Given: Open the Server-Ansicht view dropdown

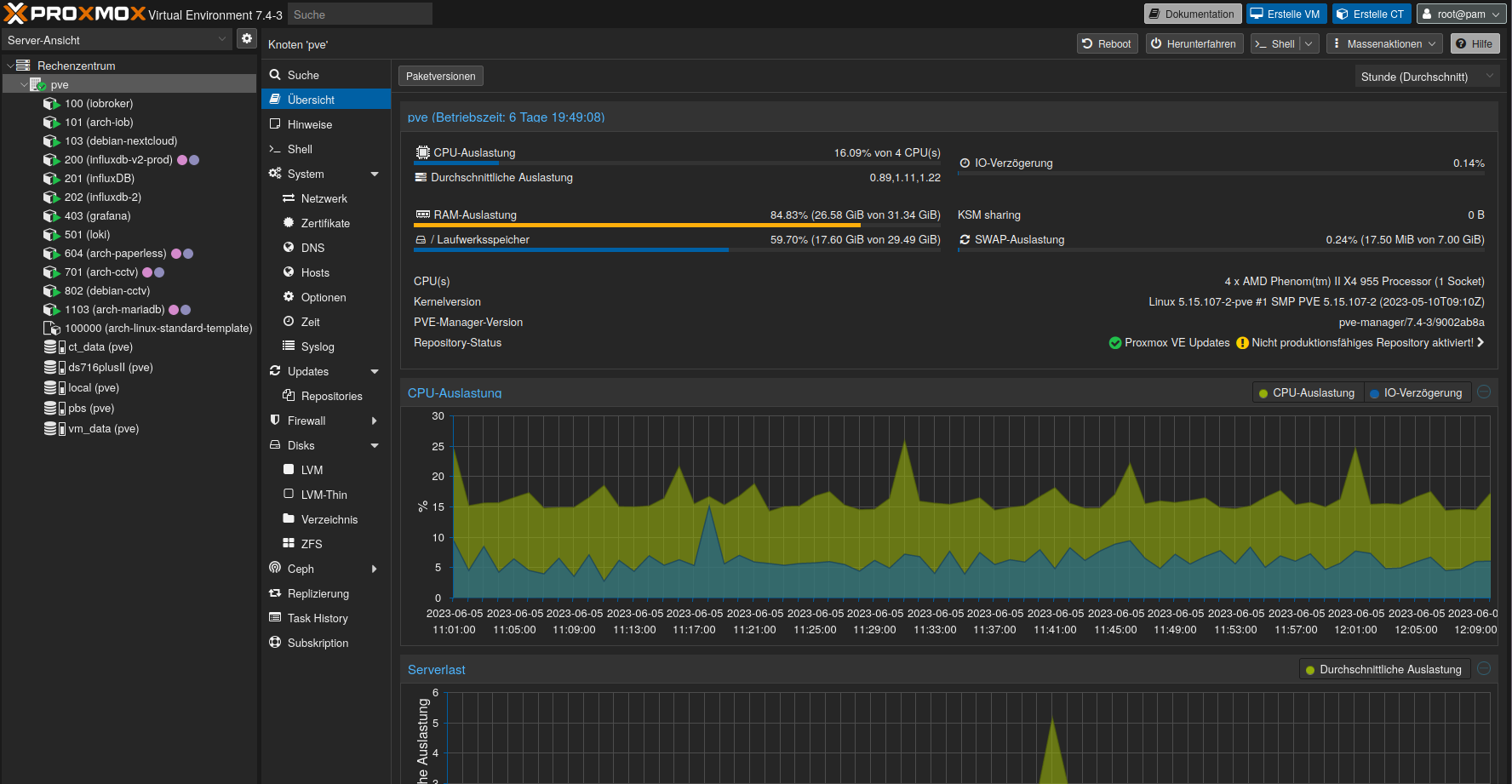Looking at the screenshot, I should coord(222,39).
